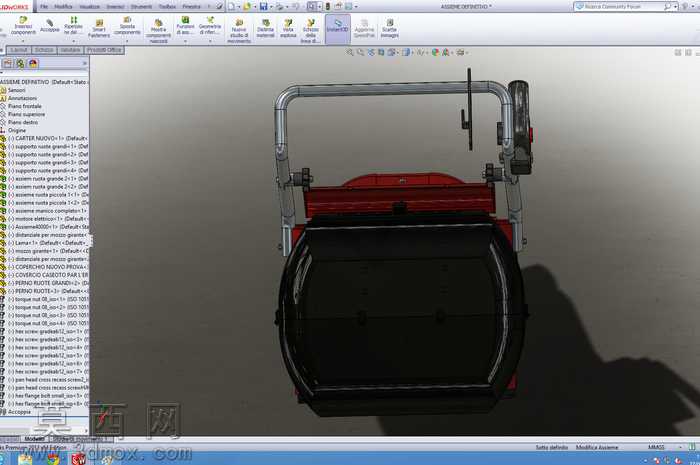Click the Zoom to fit magnifier icon

pyautogui.click(x=350, y=53)
